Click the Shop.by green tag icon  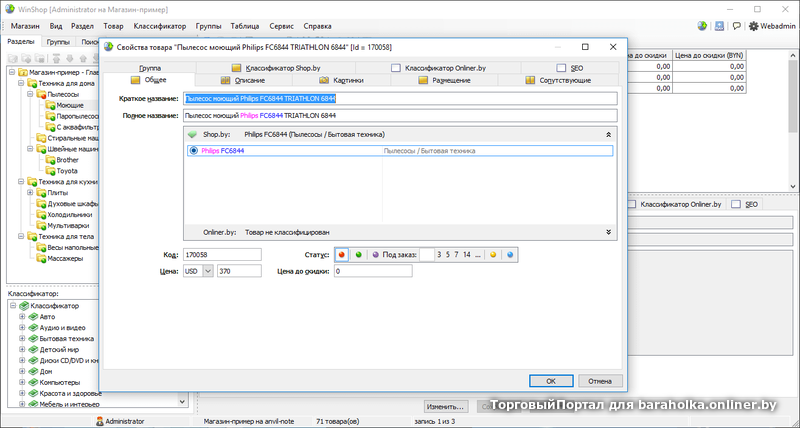click(192, 135)
